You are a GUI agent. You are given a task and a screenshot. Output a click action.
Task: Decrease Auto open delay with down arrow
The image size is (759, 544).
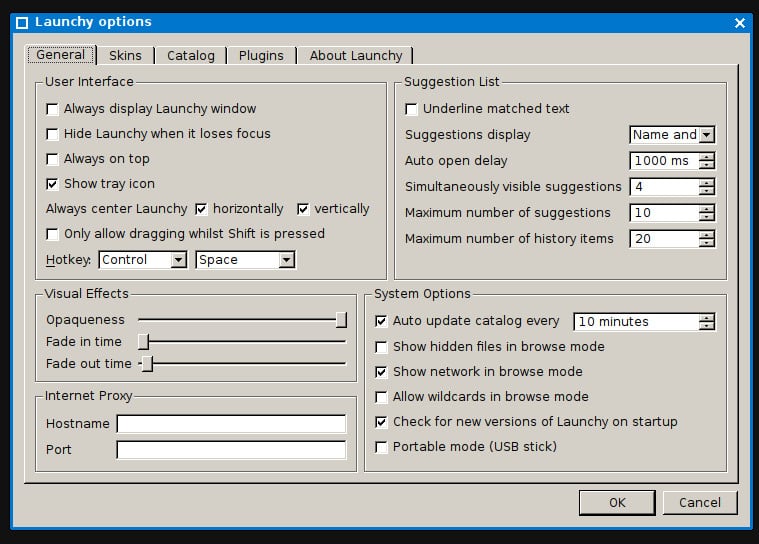click(707, 165)
